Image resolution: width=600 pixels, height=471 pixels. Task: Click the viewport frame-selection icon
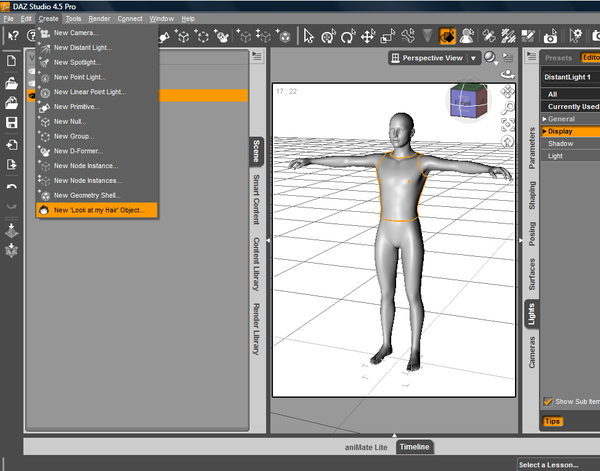(508, 125)
